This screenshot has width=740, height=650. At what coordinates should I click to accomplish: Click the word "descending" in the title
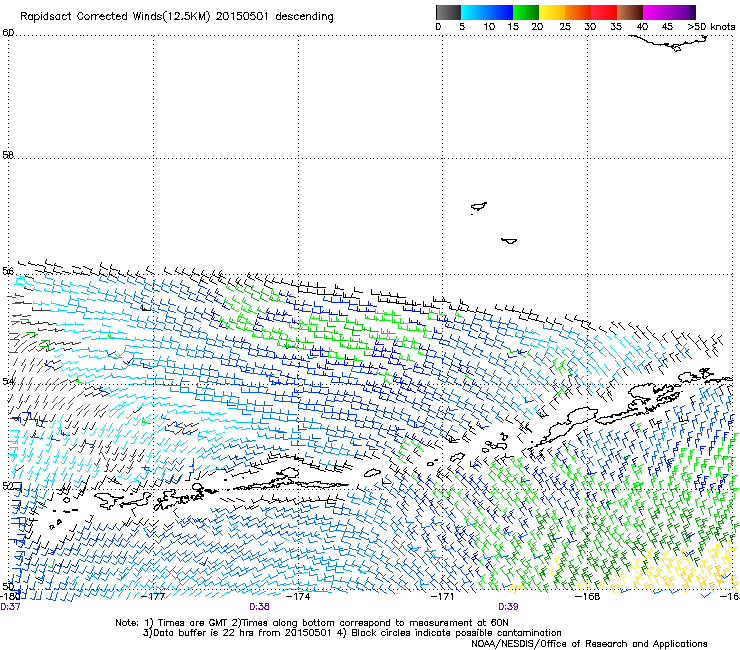[304, 17]
